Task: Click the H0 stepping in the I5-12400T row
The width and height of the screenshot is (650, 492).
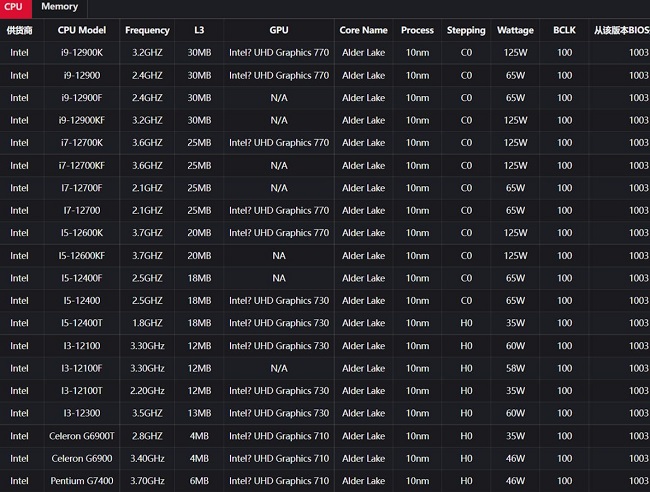Action: click(x=466, y=322)
